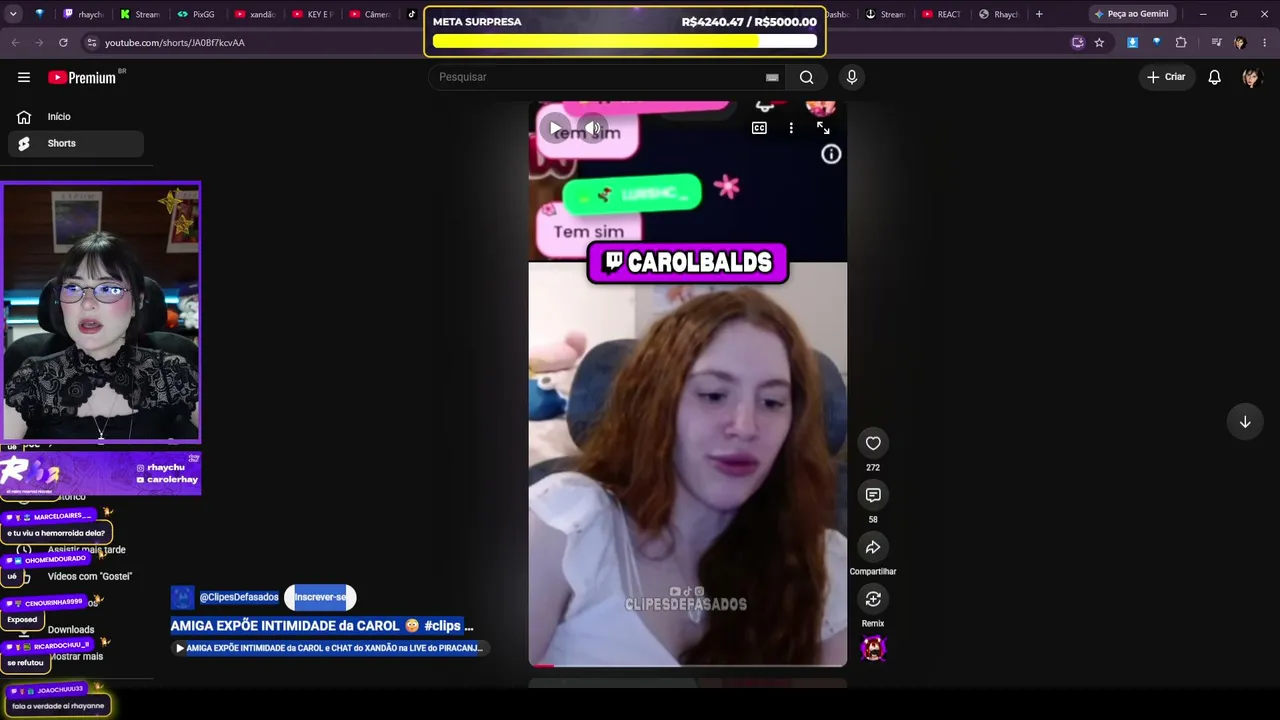
Task: Open the Short's title description
Action: (322, 626)
